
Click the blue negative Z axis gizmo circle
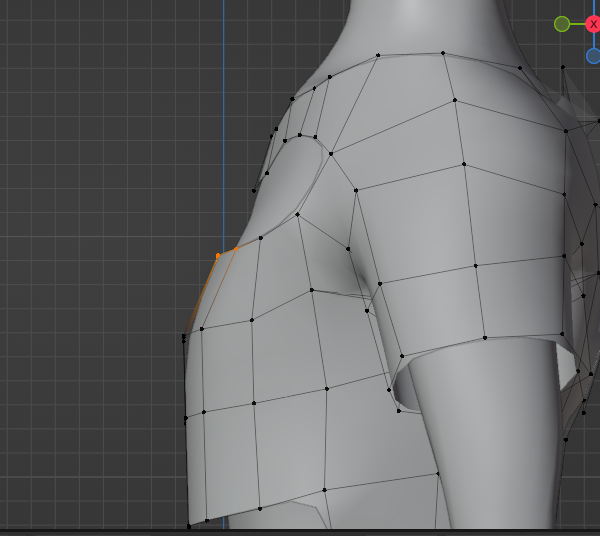(593, 56)
